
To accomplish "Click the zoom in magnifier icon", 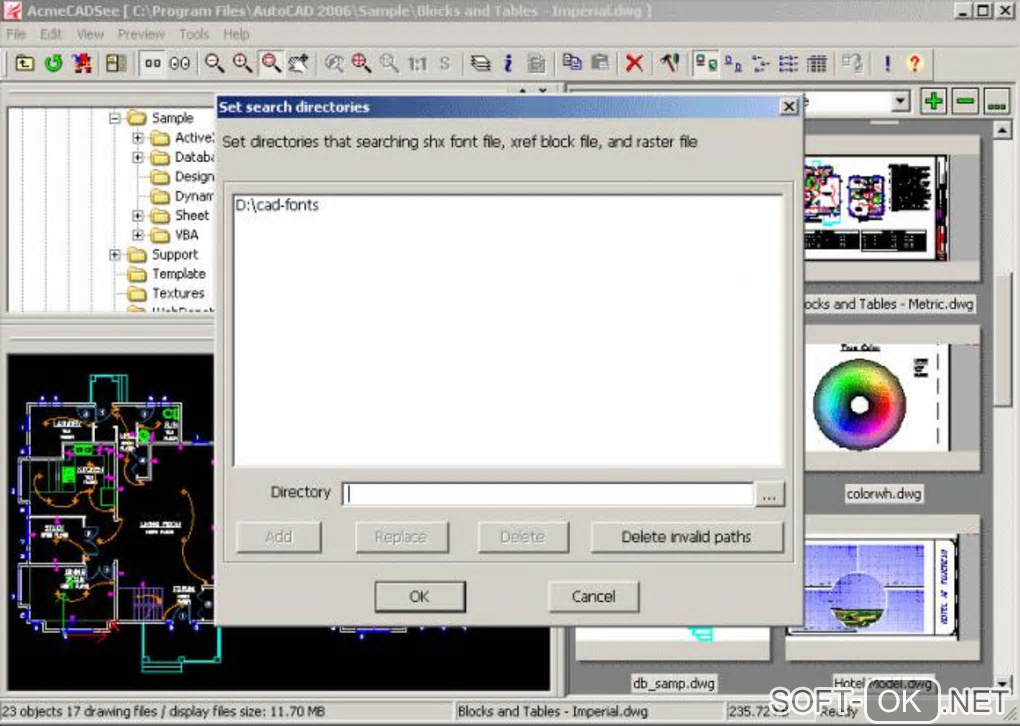I will point(243,63).
